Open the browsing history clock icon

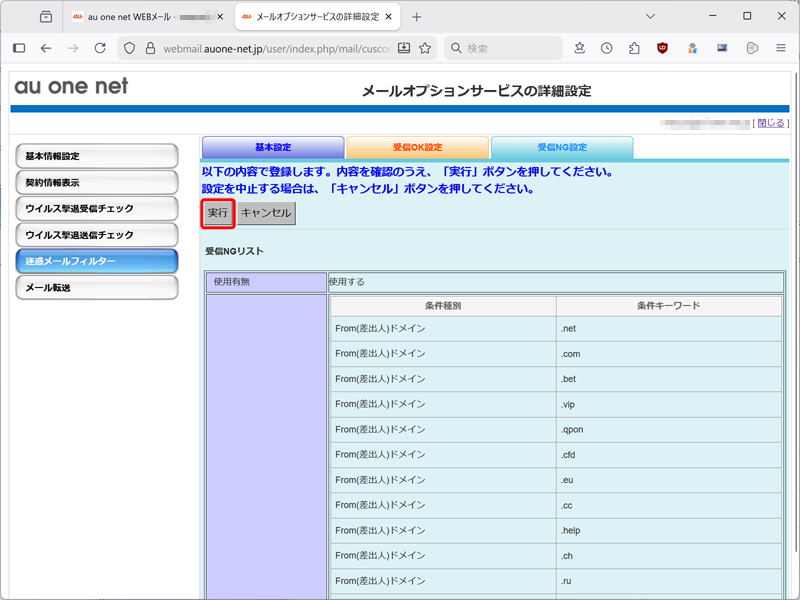607,48
